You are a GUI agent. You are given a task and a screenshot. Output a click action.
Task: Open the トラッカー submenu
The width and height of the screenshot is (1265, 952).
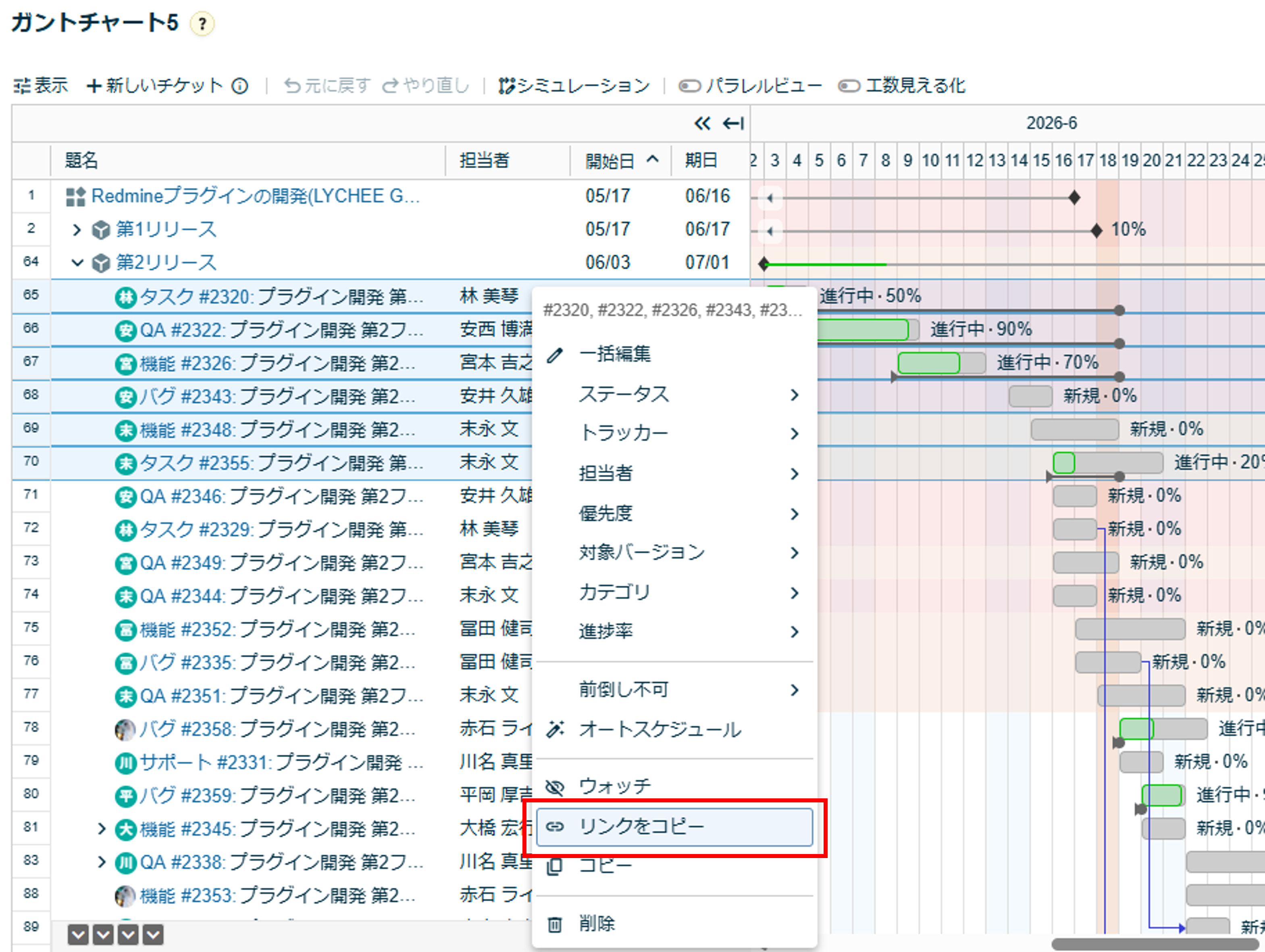[x=674, y=434]
